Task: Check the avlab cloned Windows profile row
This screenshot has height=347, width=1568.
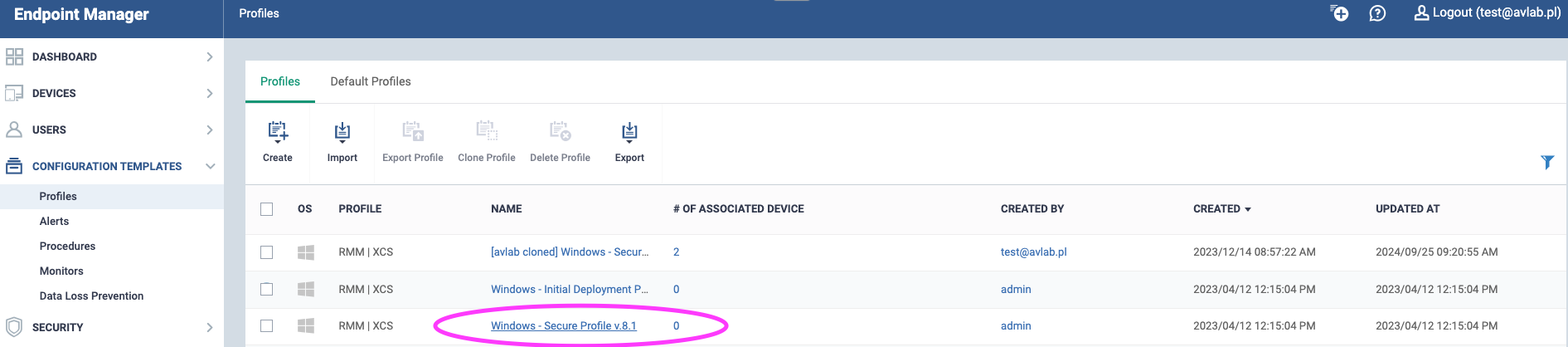Action: tap(266, 252)
